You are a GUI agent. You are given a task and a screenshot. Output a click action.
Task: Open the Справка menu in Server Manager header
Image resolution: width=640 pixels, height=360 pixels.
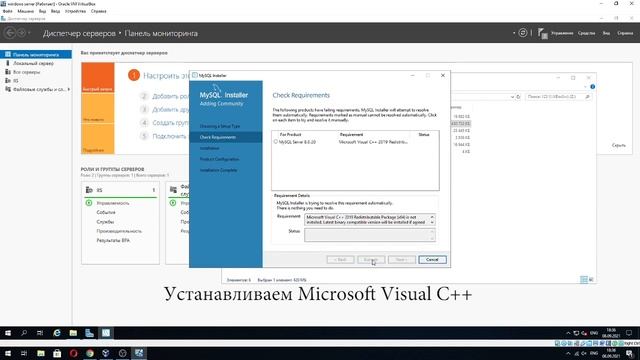click(625, 33)
